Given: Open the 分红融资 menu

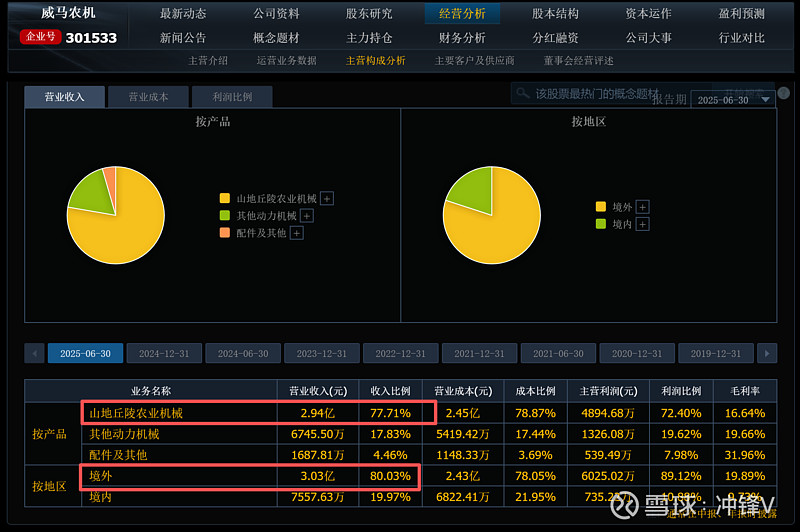Looking at the screenshot, I should [556, 38].
